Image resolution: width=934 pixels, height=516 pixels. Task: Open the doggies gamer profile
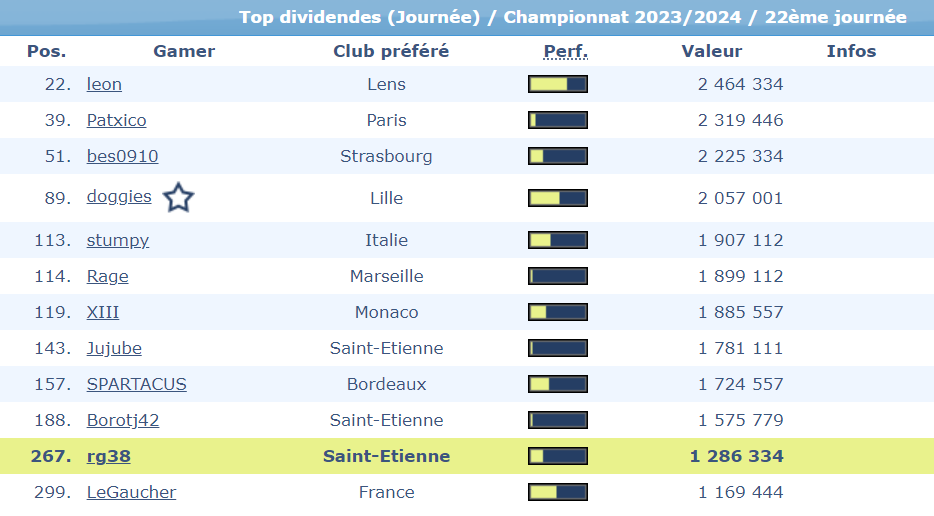point(119,197)
